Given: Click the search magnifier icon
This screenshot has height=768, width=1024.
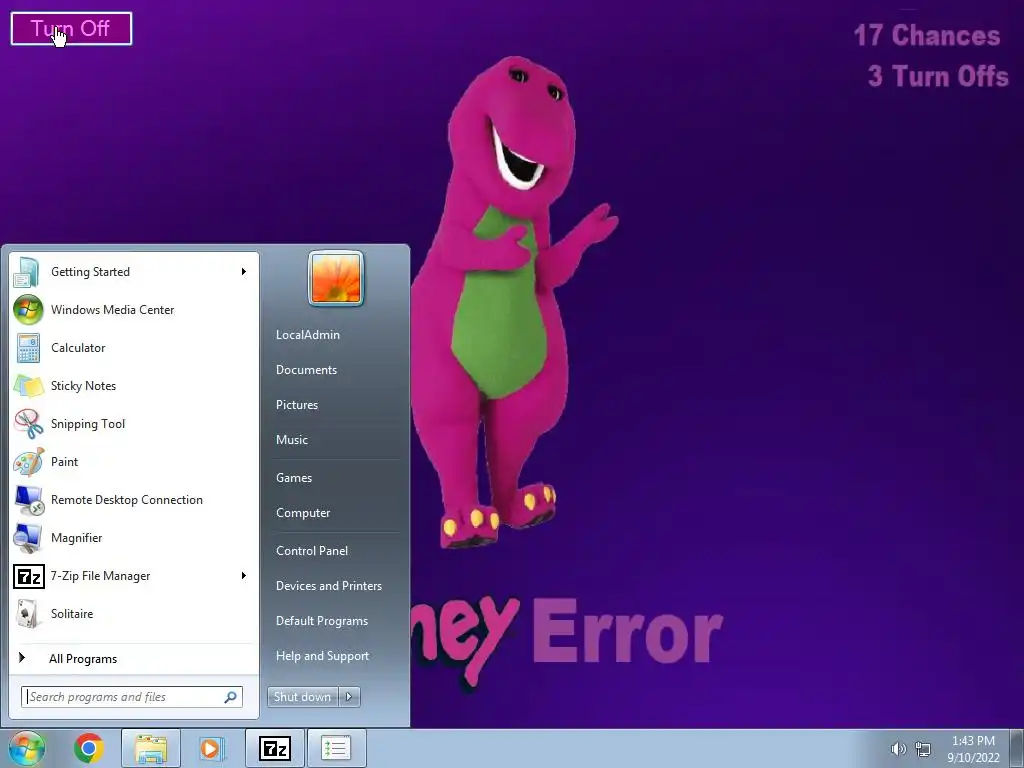Looking at the screenshot, I should [x=230, y=697].
